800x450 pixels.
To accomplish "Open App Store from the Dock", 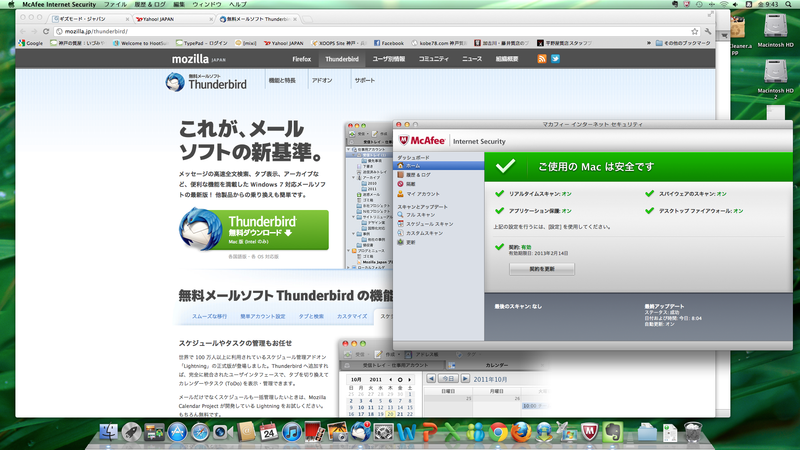I will (177, 432).
